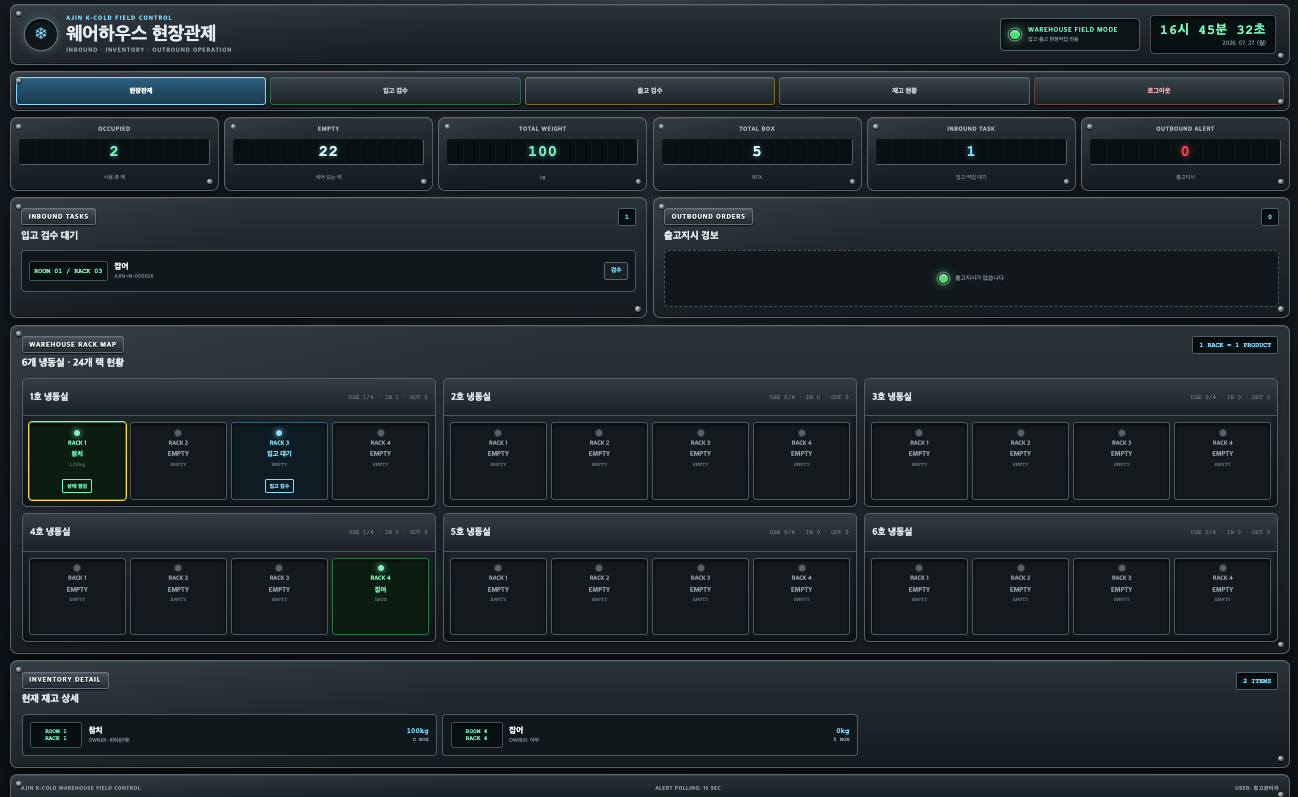Open the 현장관제 tab
The height and width of the screenshot is (797, 1298).
(141, 91)
